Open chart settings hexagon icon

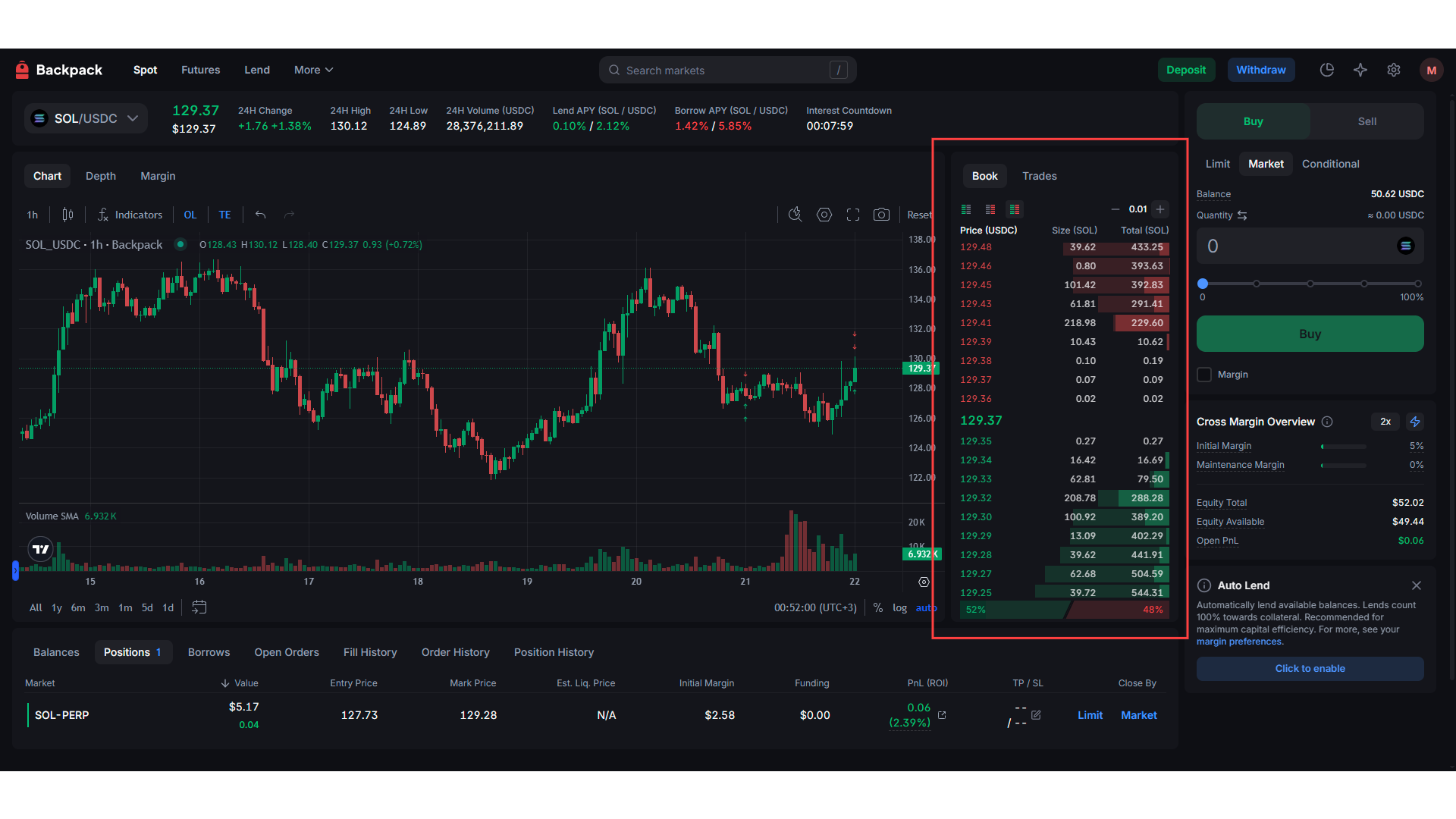pos(824,215)
